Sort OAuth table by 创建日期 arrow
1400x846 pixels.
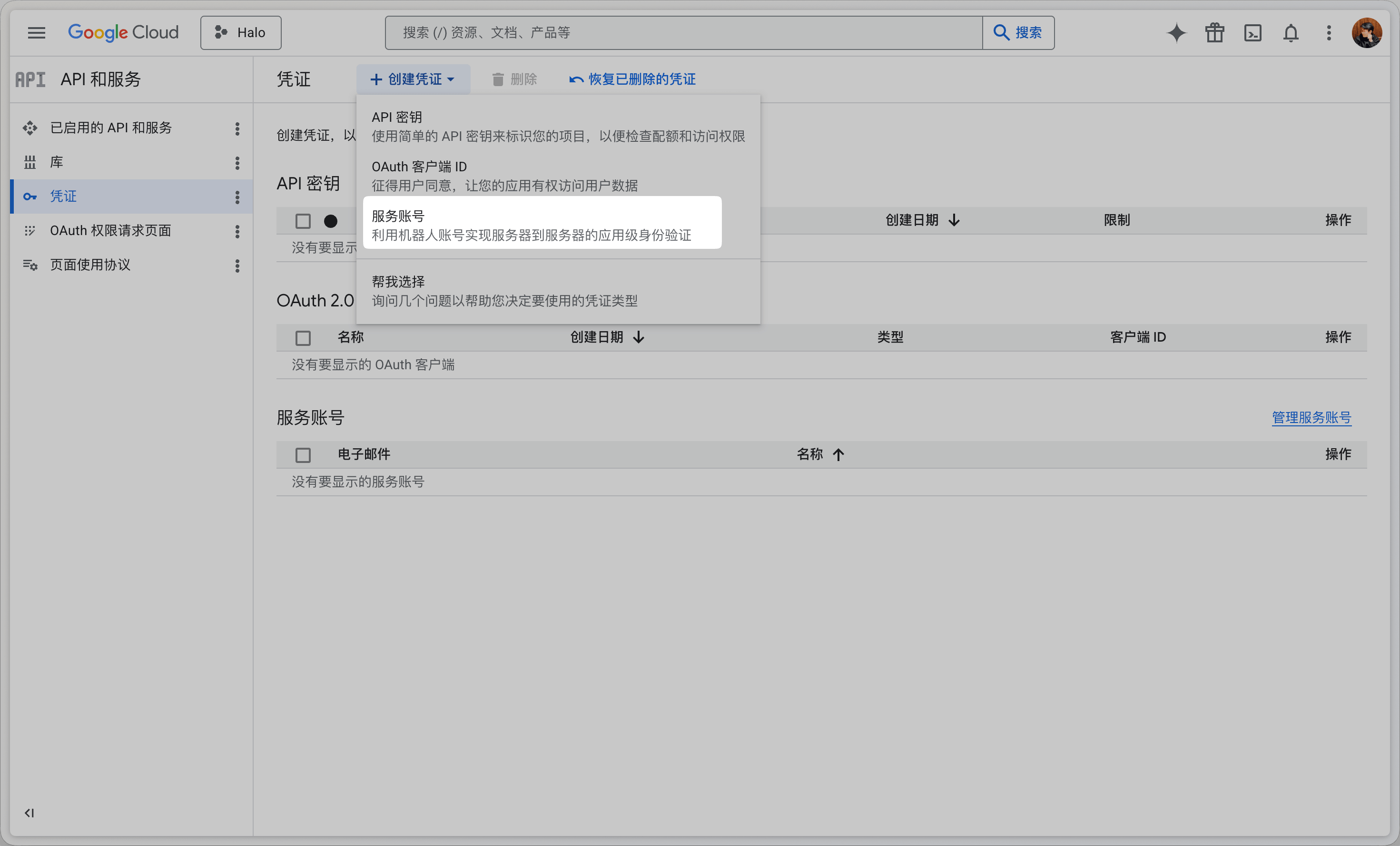[x=639, y=337]
